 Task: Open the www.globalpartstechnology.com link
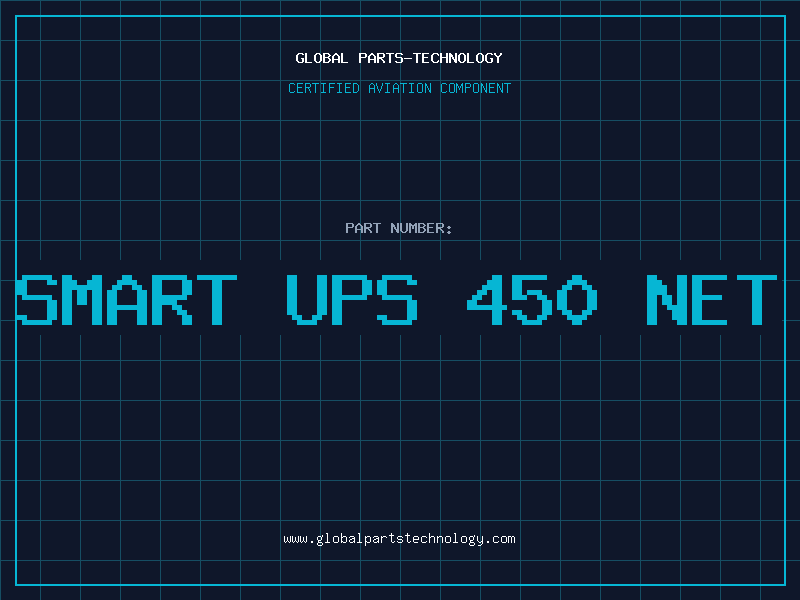[x=399, y=539]
